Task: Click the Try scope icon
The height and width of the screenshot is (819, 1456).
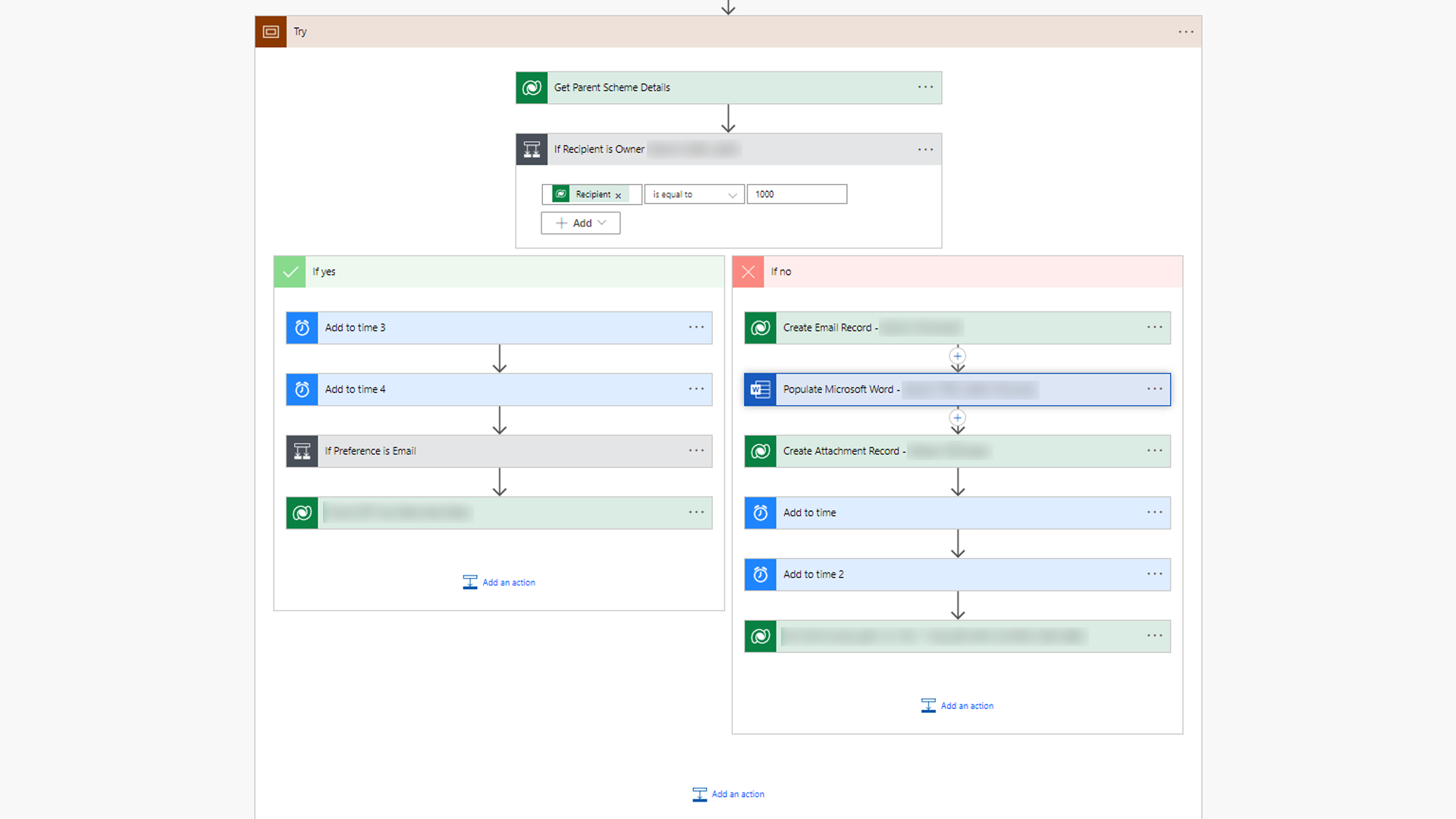Action: pos(271,32)
